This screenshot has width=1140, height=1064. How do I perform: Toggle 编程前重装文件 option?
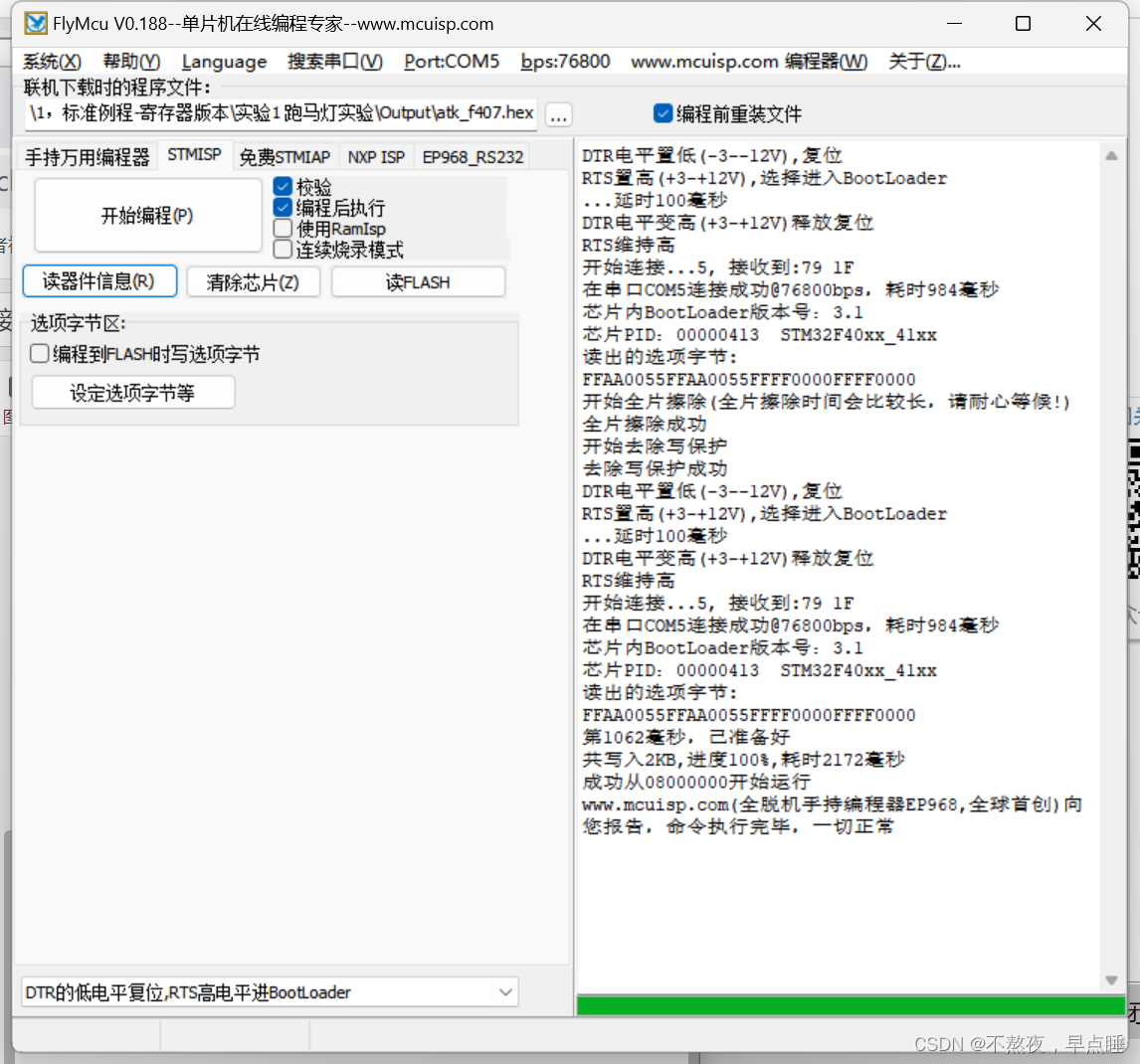pyautogui.click(x=663, y=113)
